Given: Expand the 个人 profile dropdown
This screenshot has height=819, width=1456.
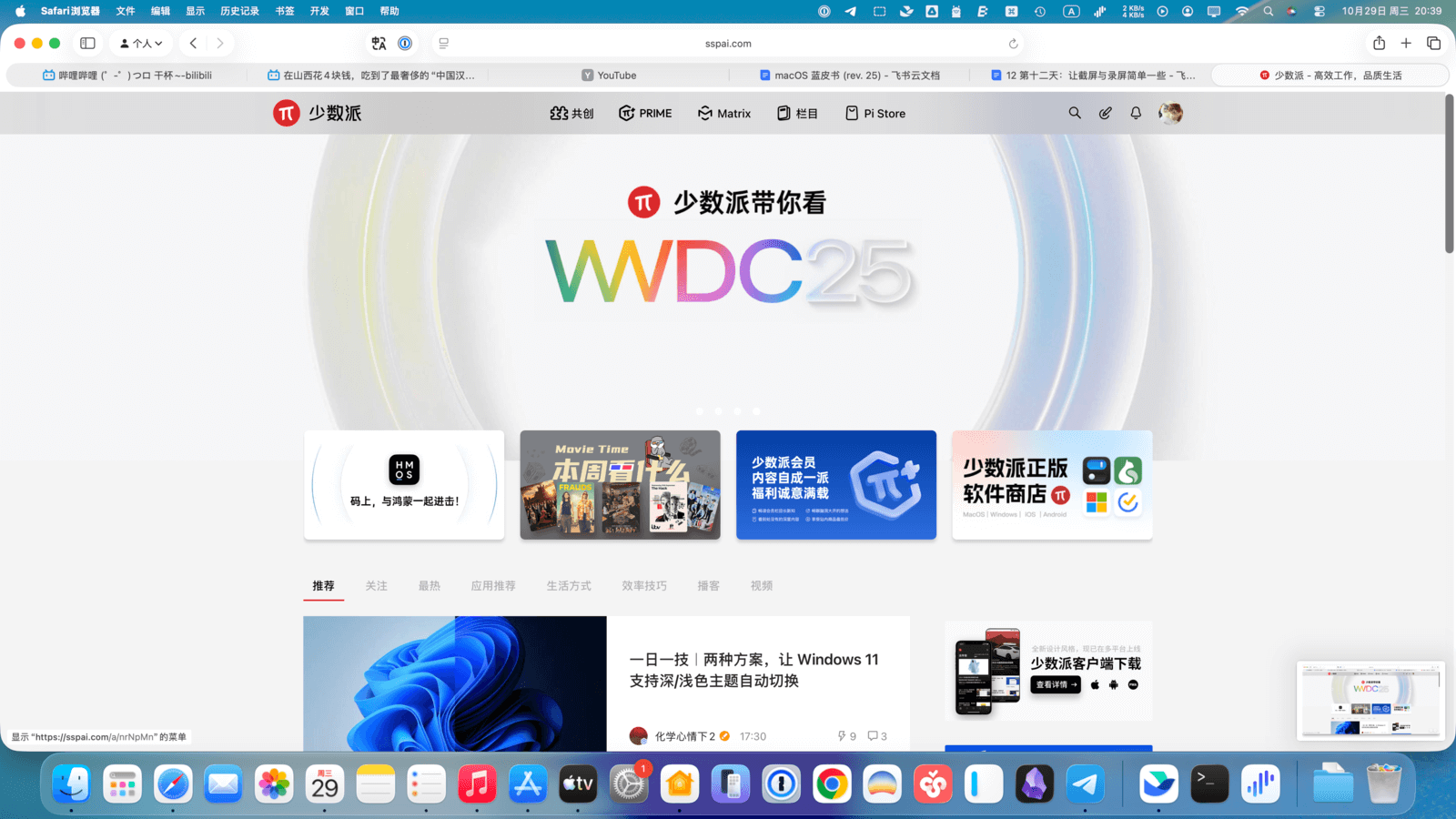Looking at the screenshot, I should click(141, 43).
